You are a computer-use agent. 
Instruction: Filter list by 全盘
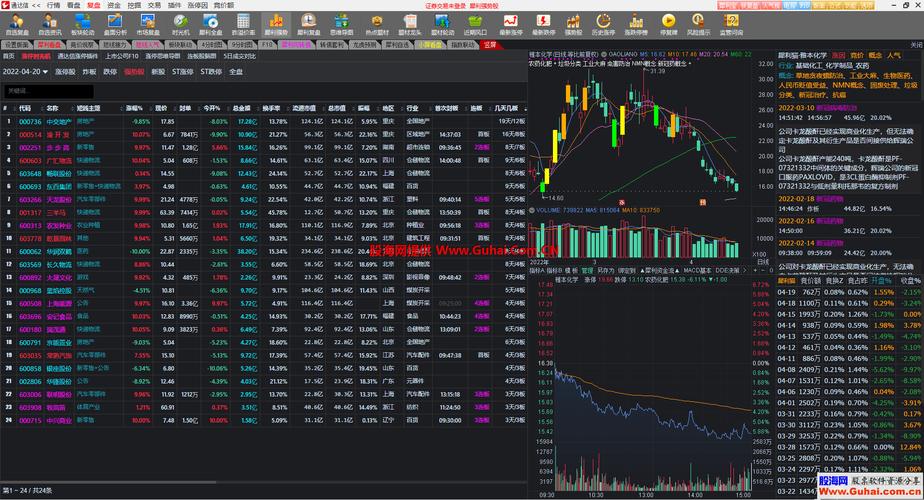pos(236,71)
